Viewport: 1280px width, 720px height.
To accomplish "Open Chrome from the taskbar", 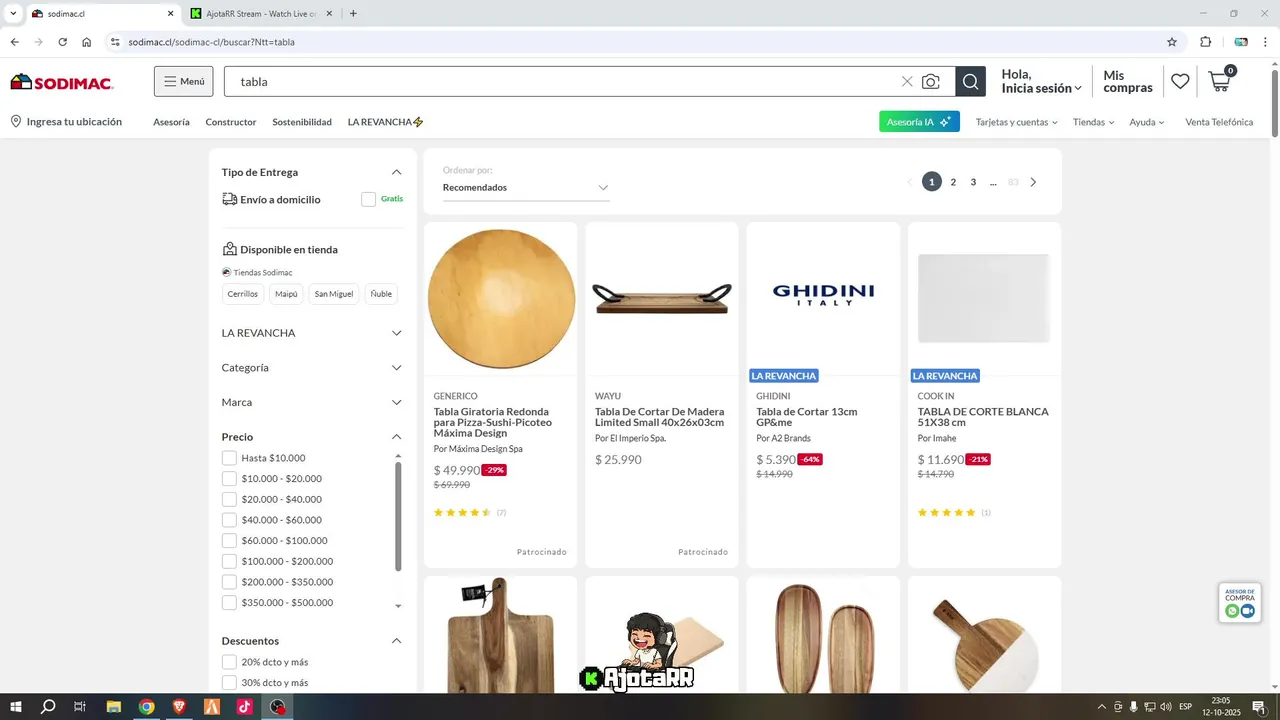I will [x=146, y=707].
